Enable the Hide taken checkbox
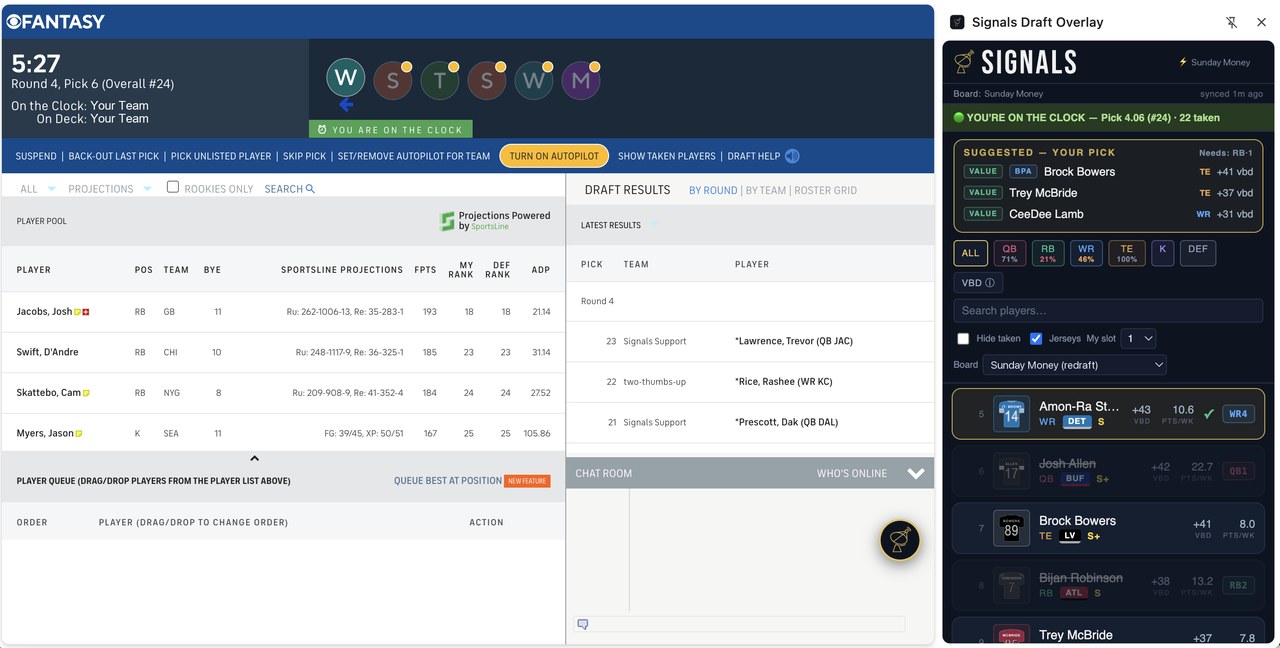 (963, 338)
